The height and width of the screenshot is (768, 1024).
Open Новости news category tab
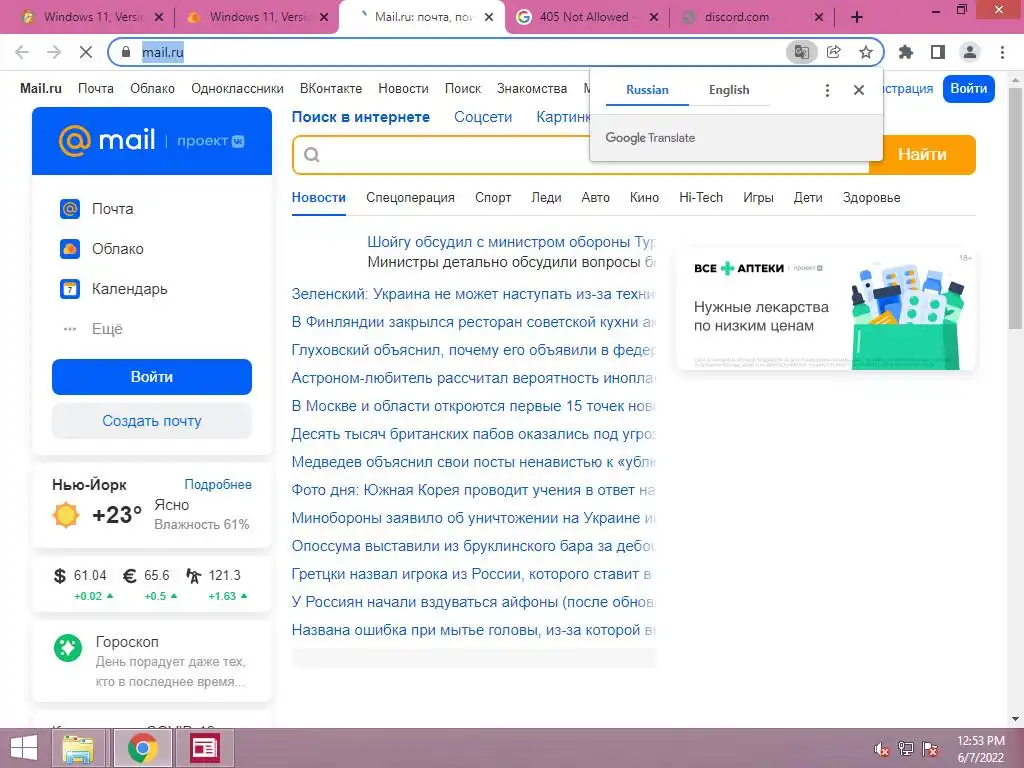(319, 198)
